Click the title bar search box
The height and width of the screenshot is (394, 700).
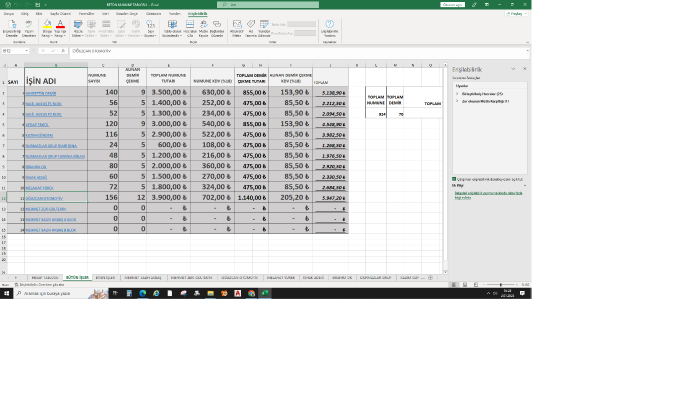(268, 4)
